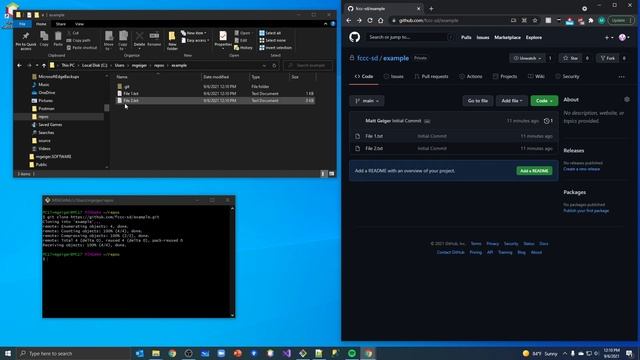Open the main branch dropdown
Image resolution: width=640 pixels, height=360 pixels.
click(x=367, y=101)
